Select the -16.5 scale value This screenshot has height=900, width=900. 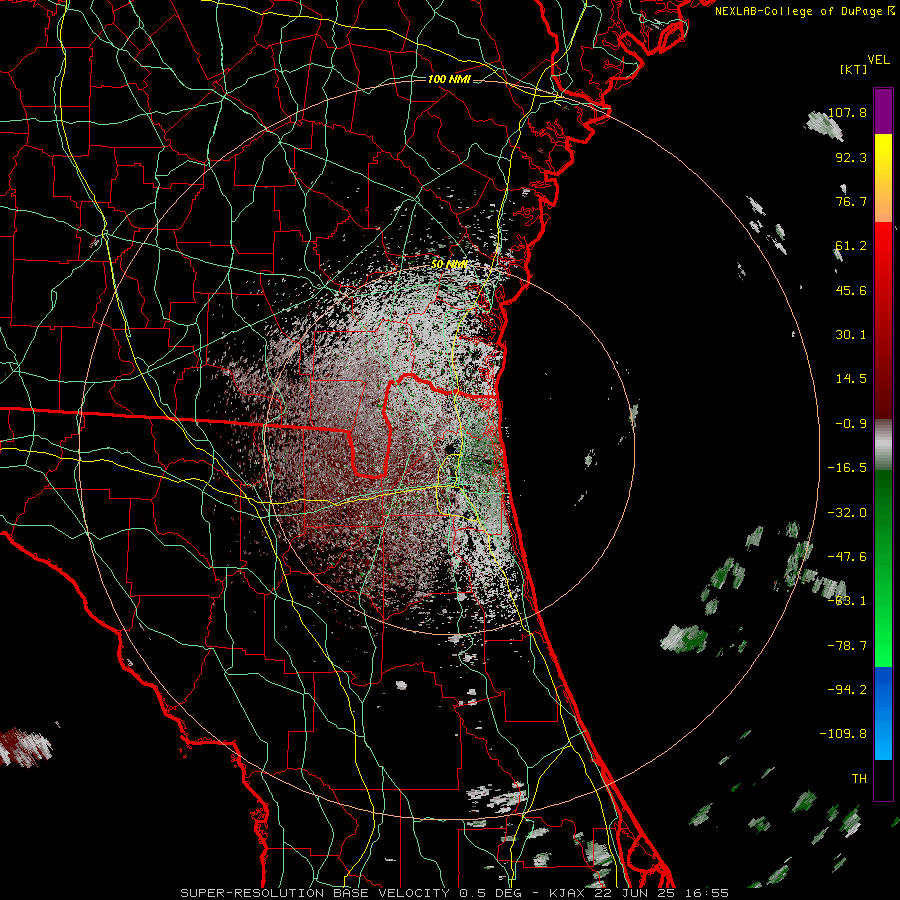[x=847, y=468]
